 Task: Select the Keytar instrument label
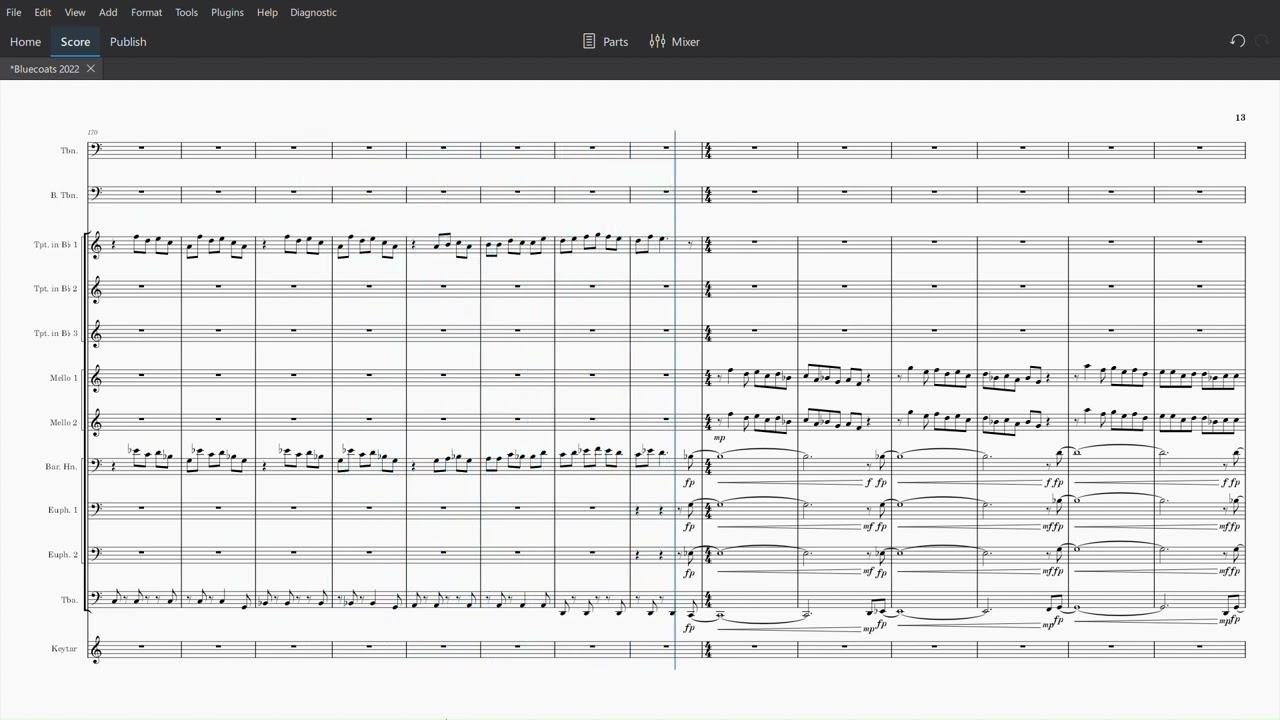[64, 649]
